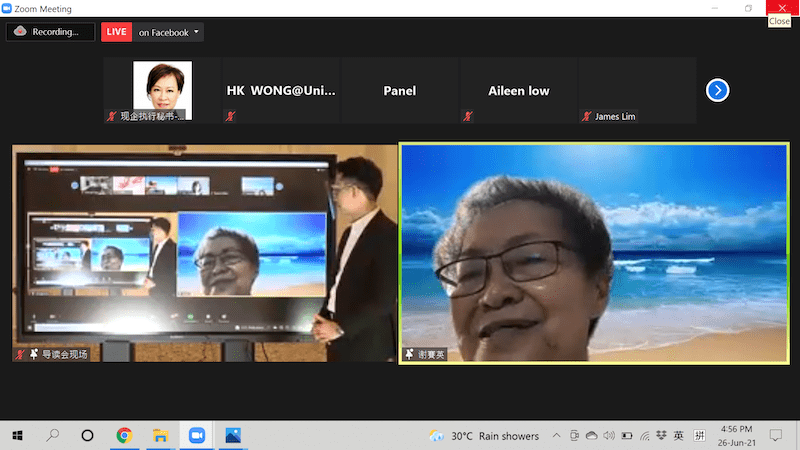Image resolution: width=800 pixels, height=450 pixels.
Task: Open File Explorer from the taskbar
Action: (x=159, y=436)
